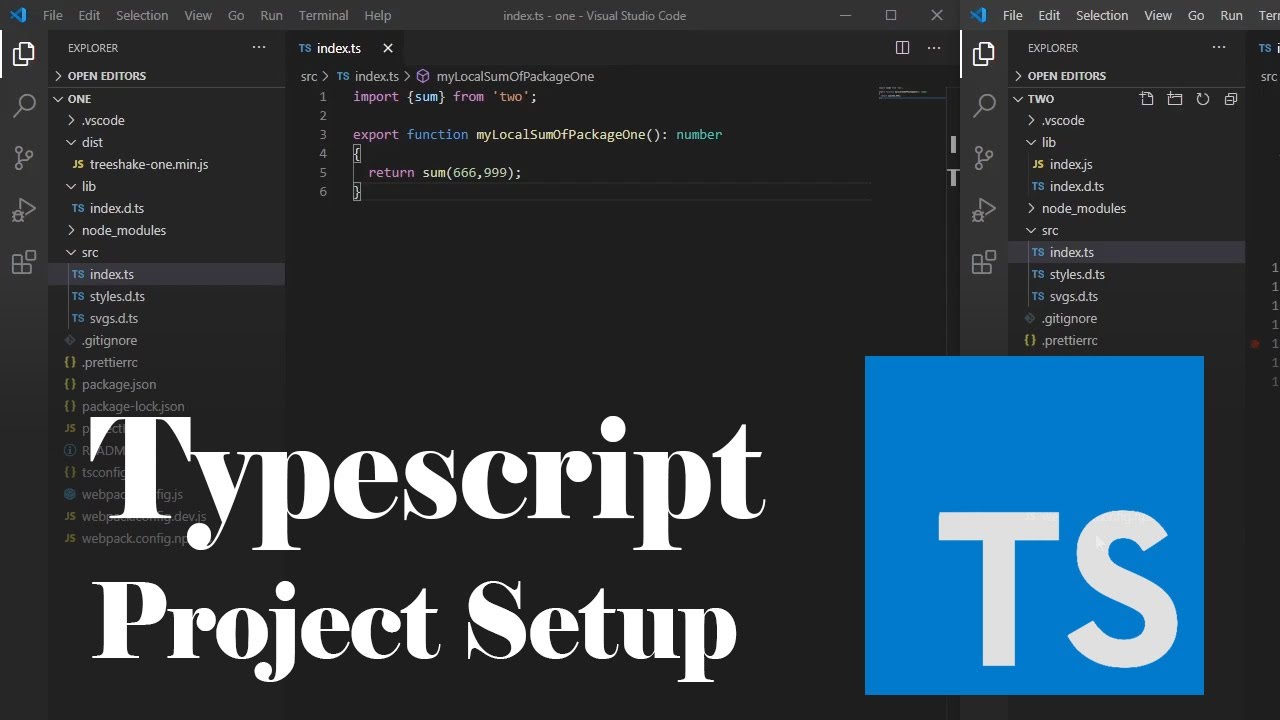Open Source Control view in right window
The height and width of the screenshot is (720, 1280).
pyautogui.click(x=984, y=158)
